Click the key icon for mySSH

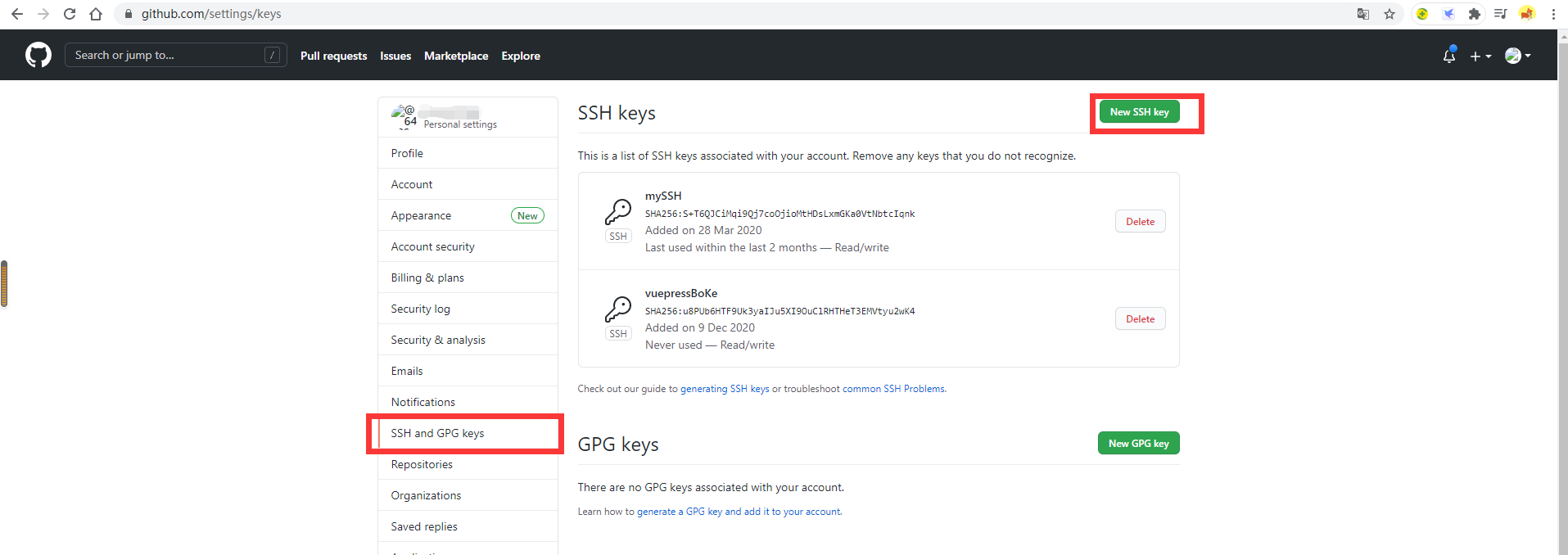[618, 212]
